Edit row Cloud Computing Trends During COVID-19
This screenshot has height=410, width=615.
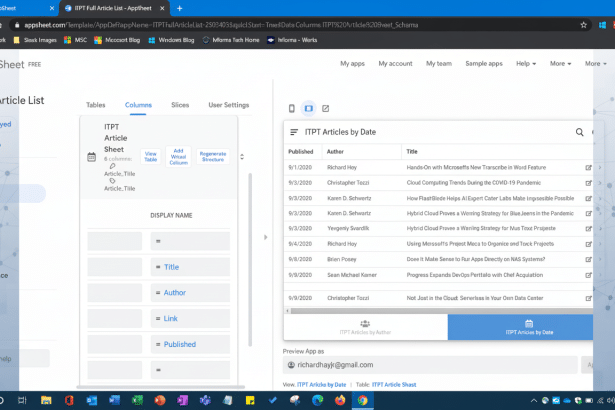(x=588, y=183)
